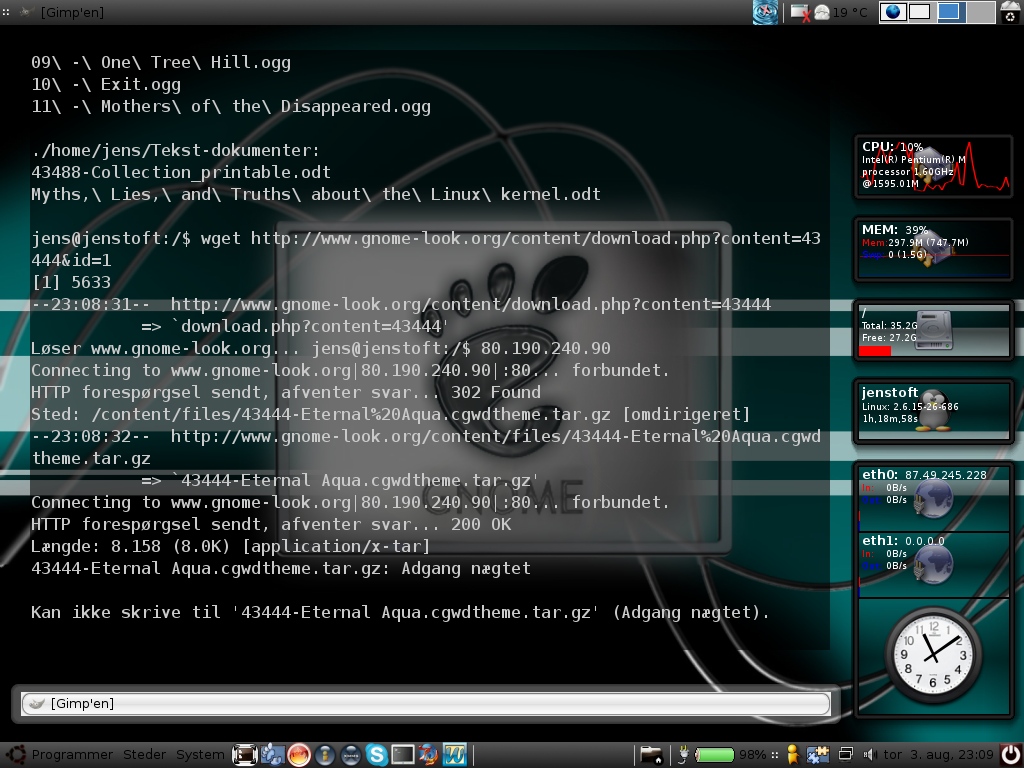Click the 'Mothers\ of\ the\ Disappeared.ogg' line

pos(231,106)
